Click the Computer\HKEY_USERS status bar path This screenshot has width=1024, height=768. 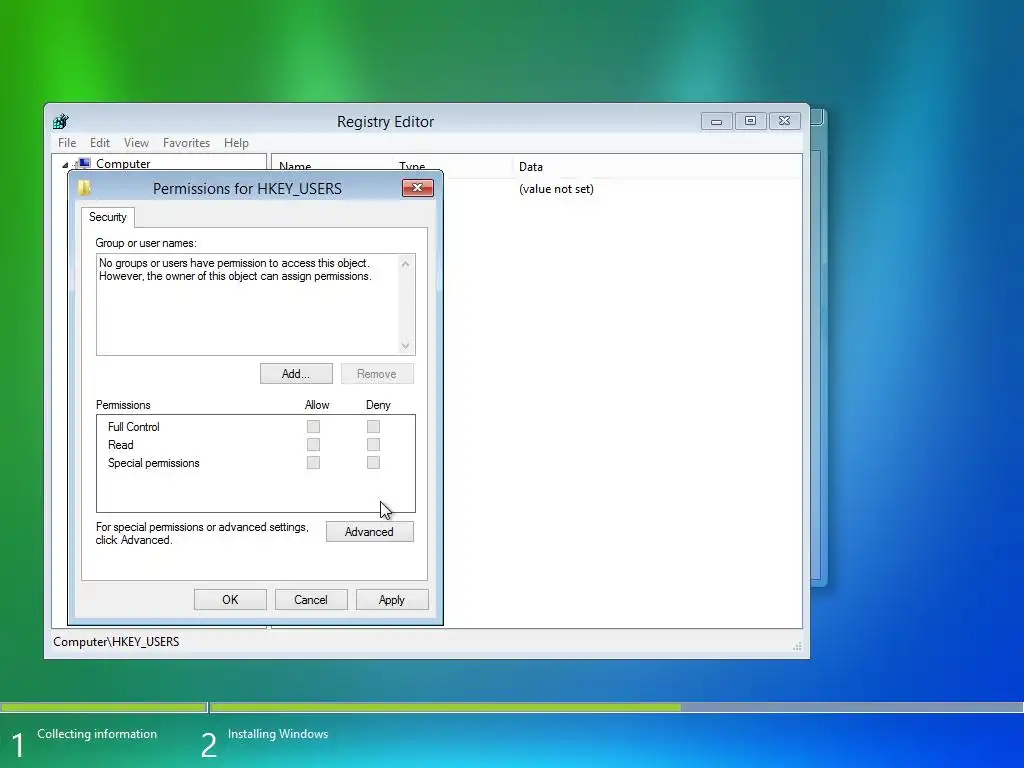[x=116, y=642]
